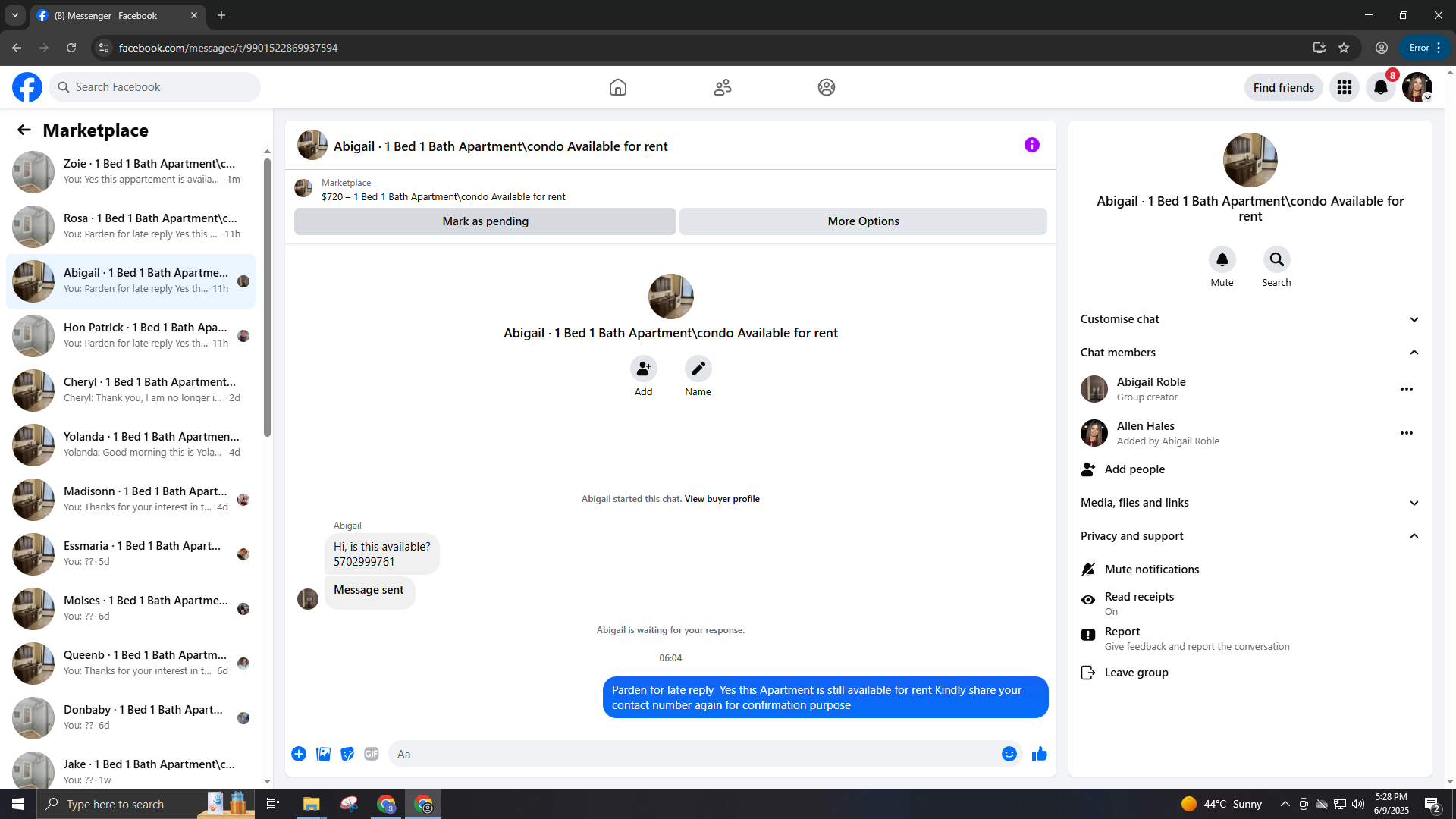
Task: Open Zoie's apartment conversation
Action: (131, 172)
